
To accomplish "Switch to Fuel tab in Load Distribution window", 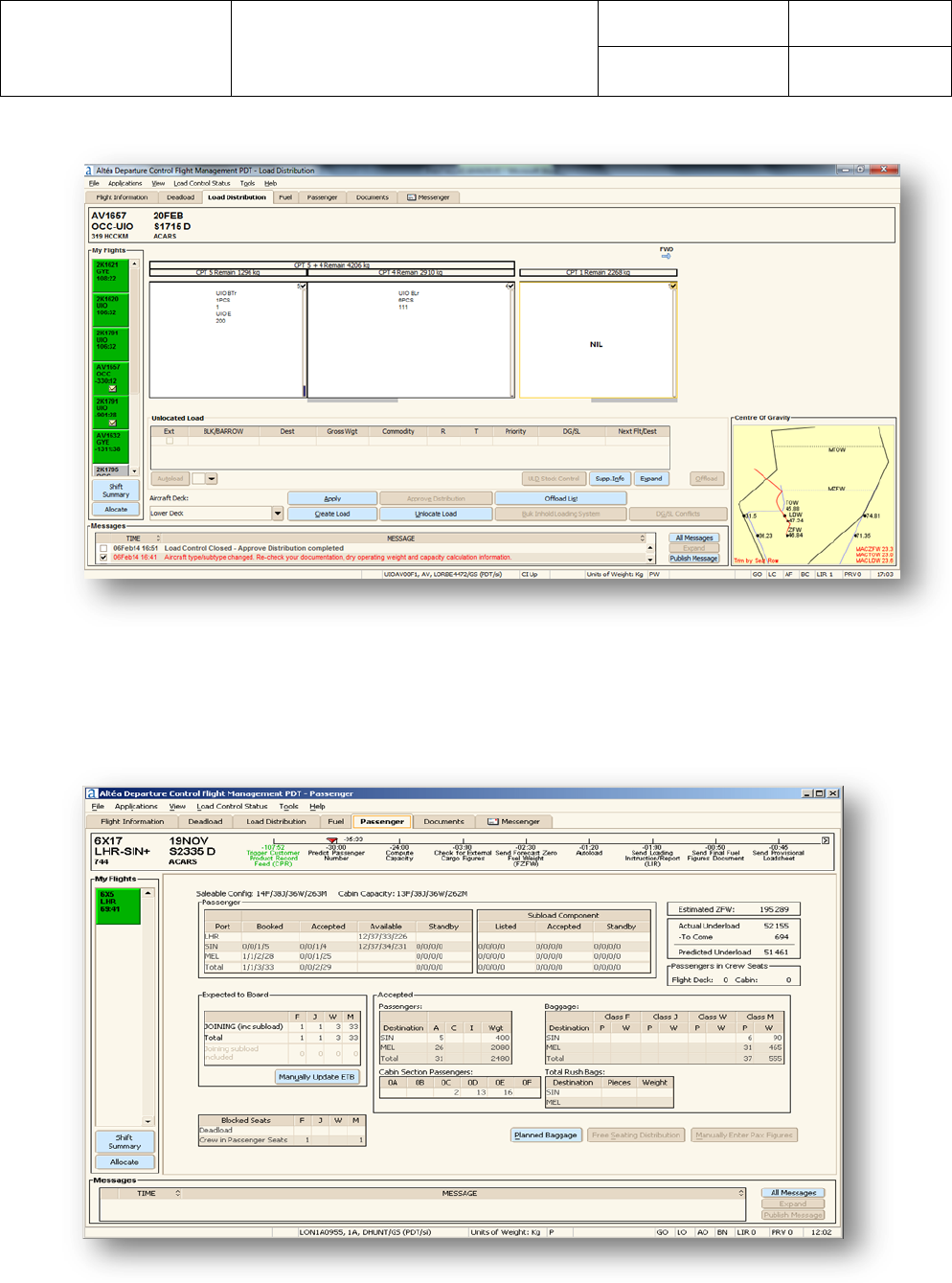I will pos(285,197).
